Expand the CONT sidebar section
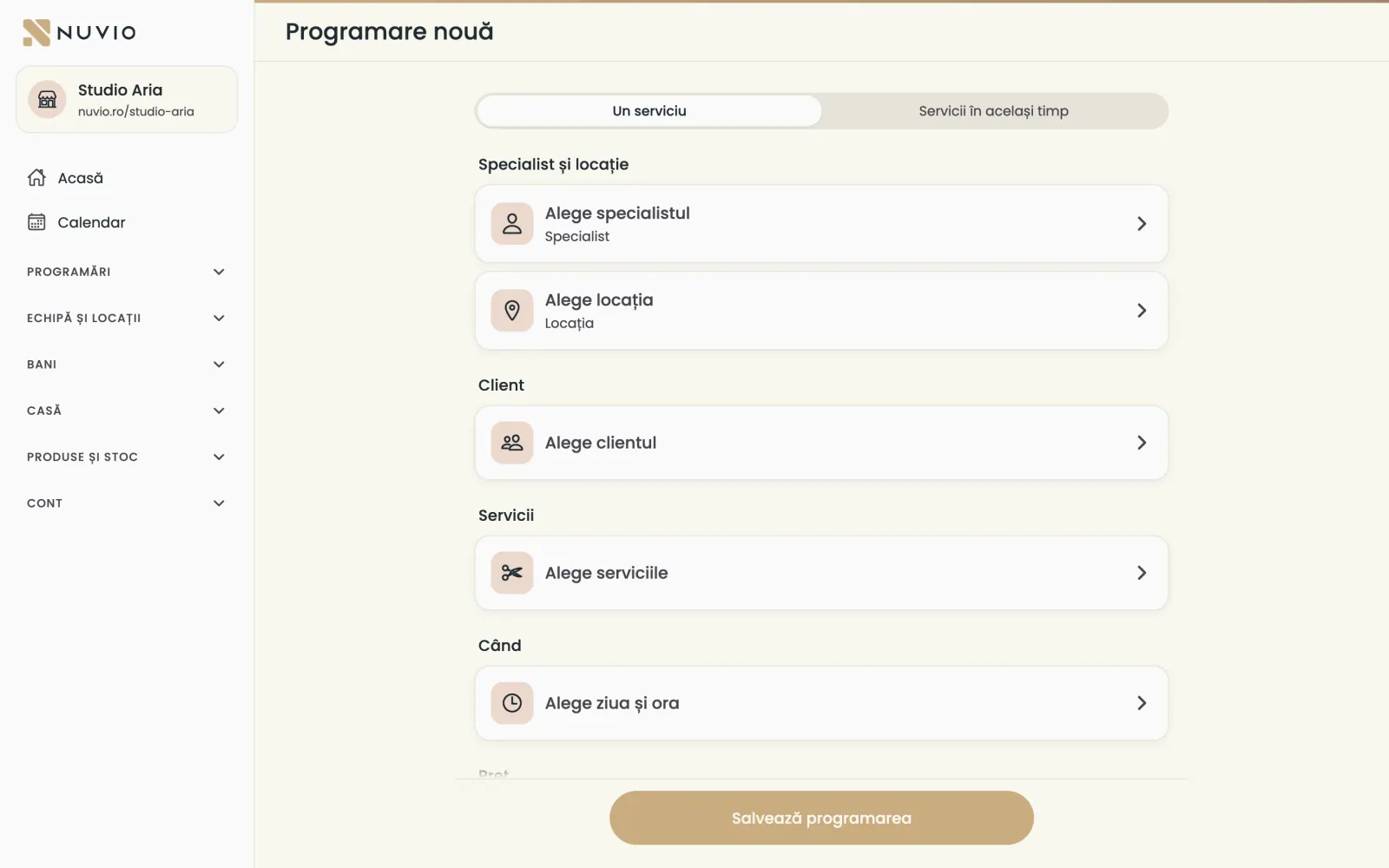This screenshot has height=868, width=1389. pyautogui.click(x=126, y=503)
